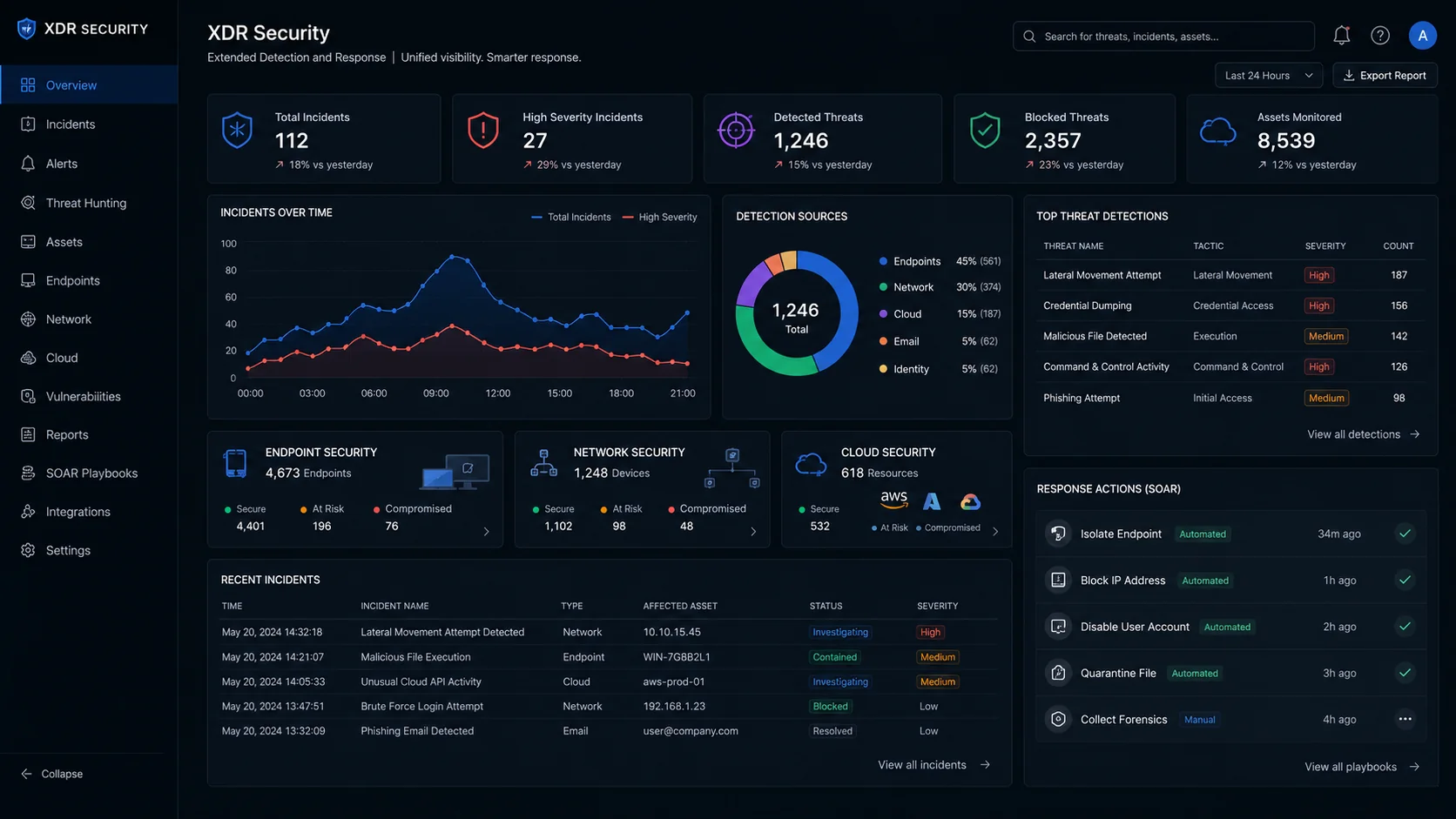Click the Export Report download icon

click(x=1348, y=76)
